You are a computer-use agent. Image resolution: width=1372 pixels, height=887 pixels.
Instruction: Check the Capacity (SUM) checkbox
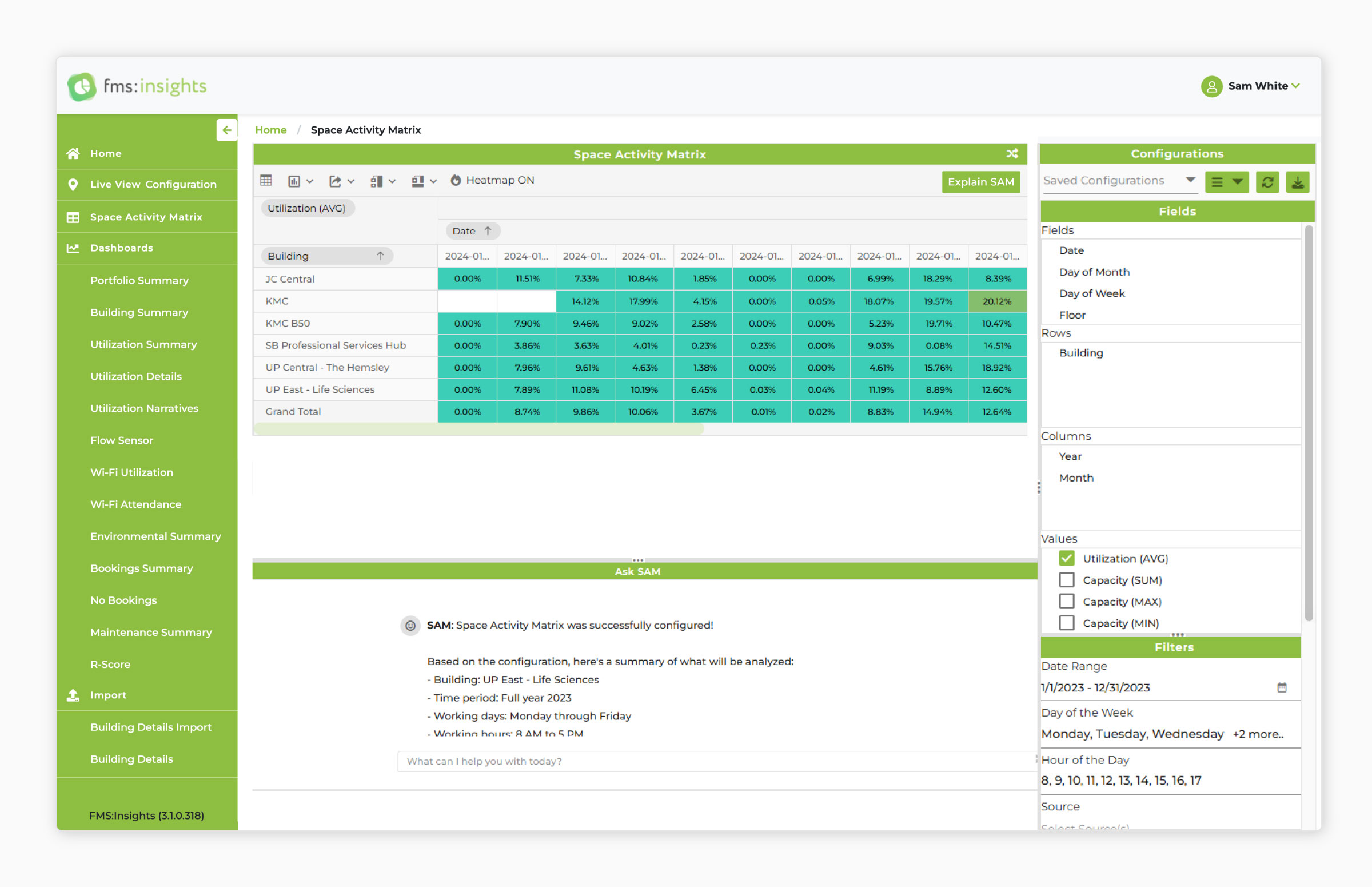click(x=1066, y=580)
